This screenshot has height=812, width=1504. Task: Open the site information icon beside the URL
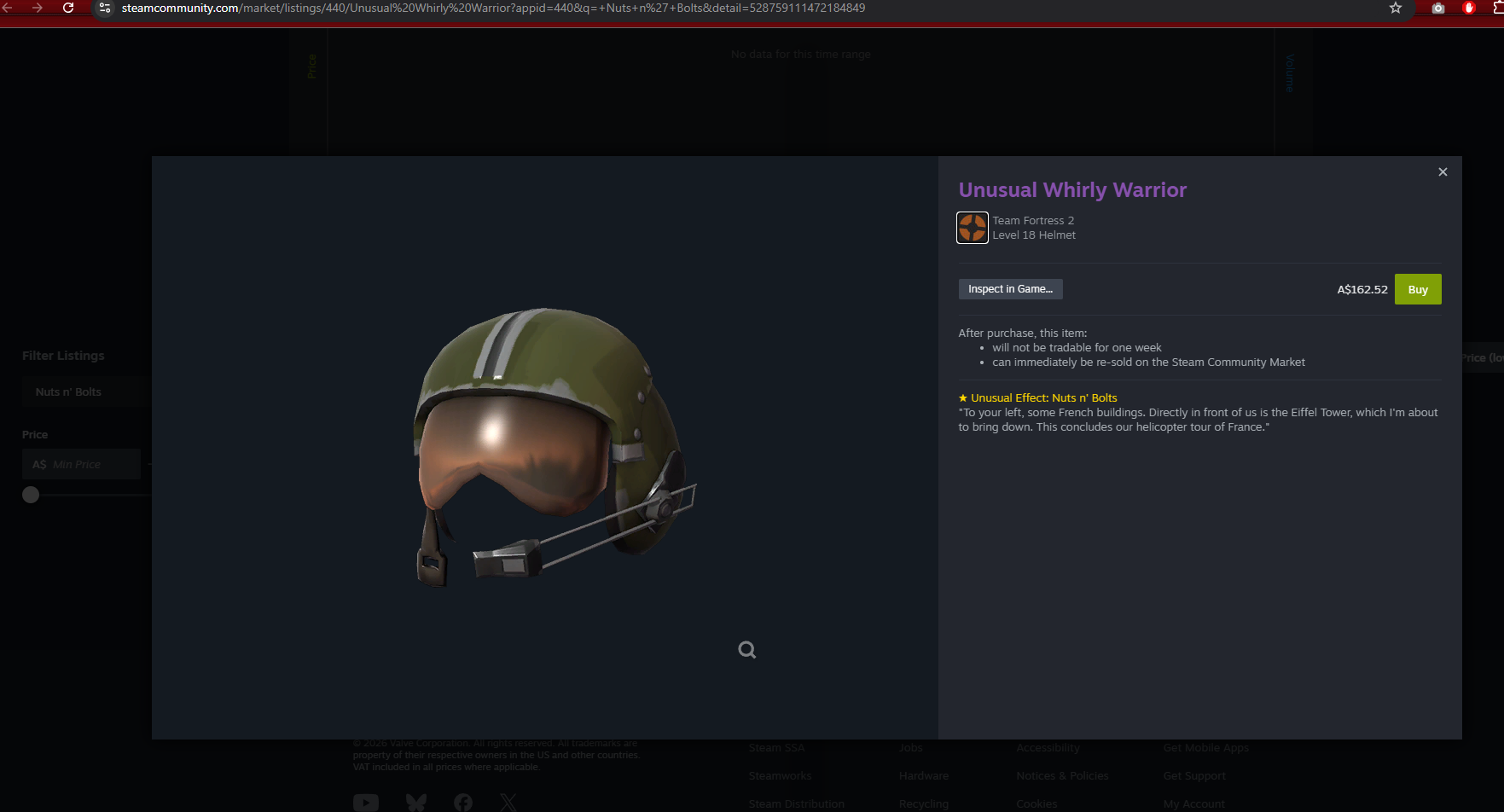105,8
